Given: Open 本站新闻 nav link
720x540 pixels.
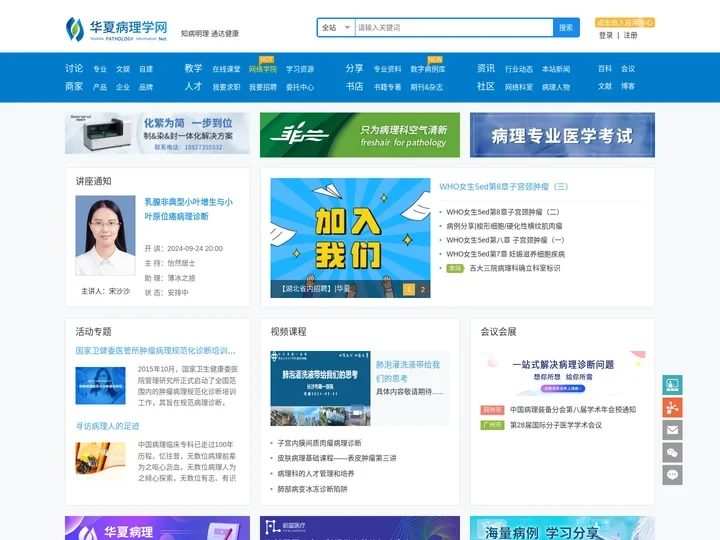Looking at the screenshot, I should coord(556,69).
